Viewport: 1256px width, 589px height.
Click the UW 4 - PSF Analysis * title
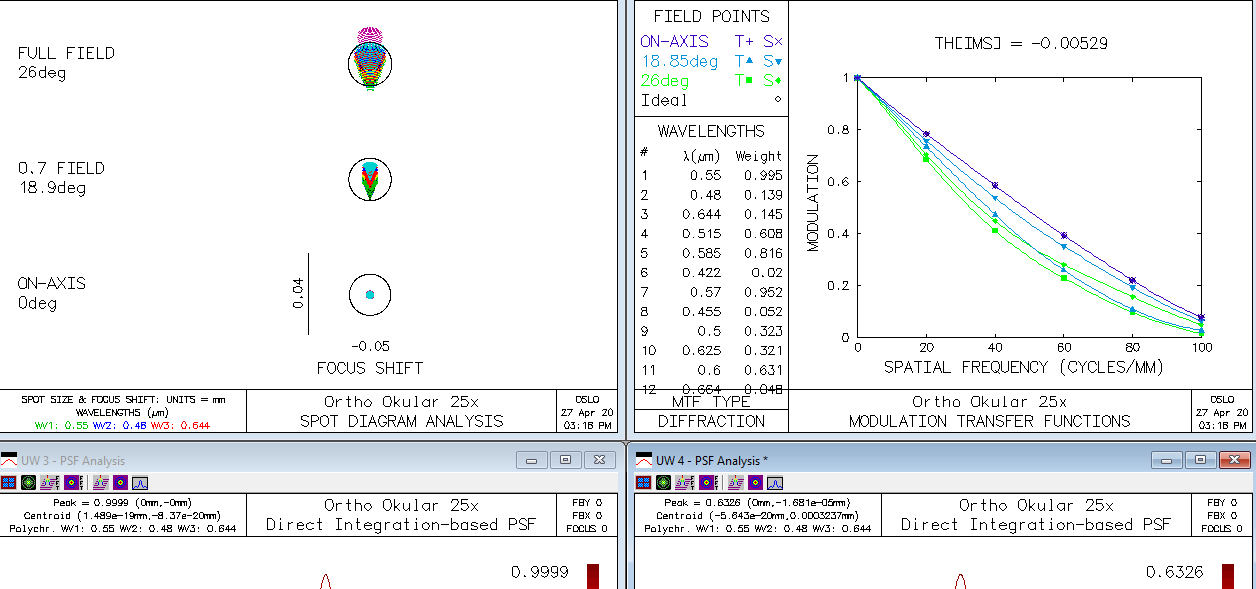(x=712, y=461)
